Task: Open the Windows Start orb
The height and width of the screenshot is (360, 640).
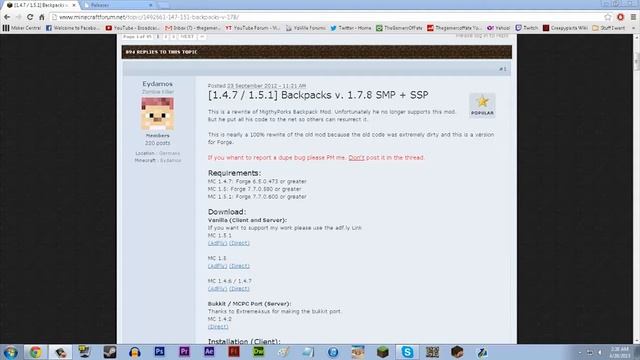Action: point(10,352)
